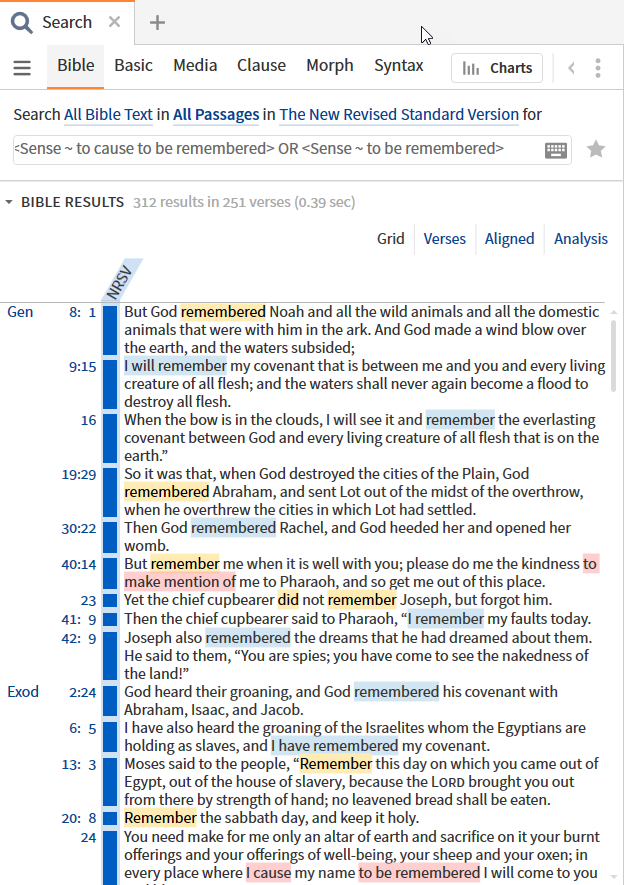The width and height of the screenshot is (624, 885).
Task: Click highlighted 'I remember' in 41:9
Action: point(445,619)
